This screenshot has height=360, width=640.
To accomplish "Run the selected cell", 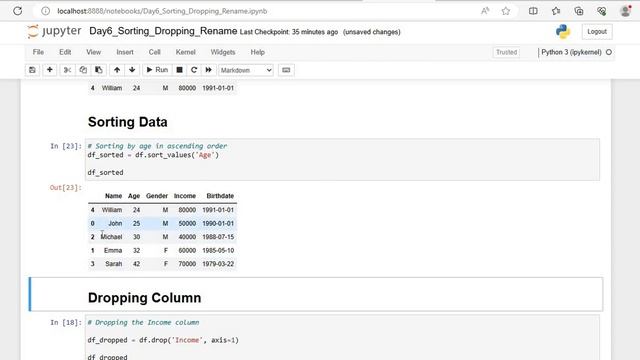I will coord(157,70).
